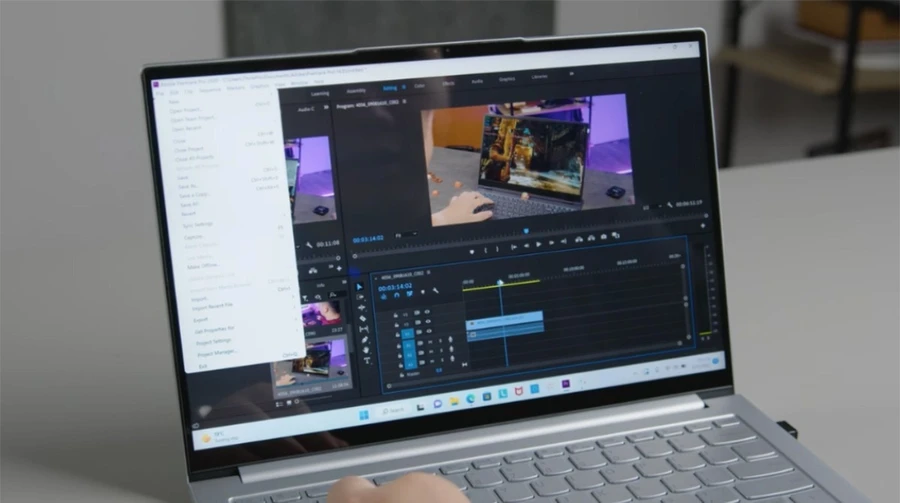Switch to Color workspace tab
Viewport: 900px width, 503px height.
pos(420,86)
